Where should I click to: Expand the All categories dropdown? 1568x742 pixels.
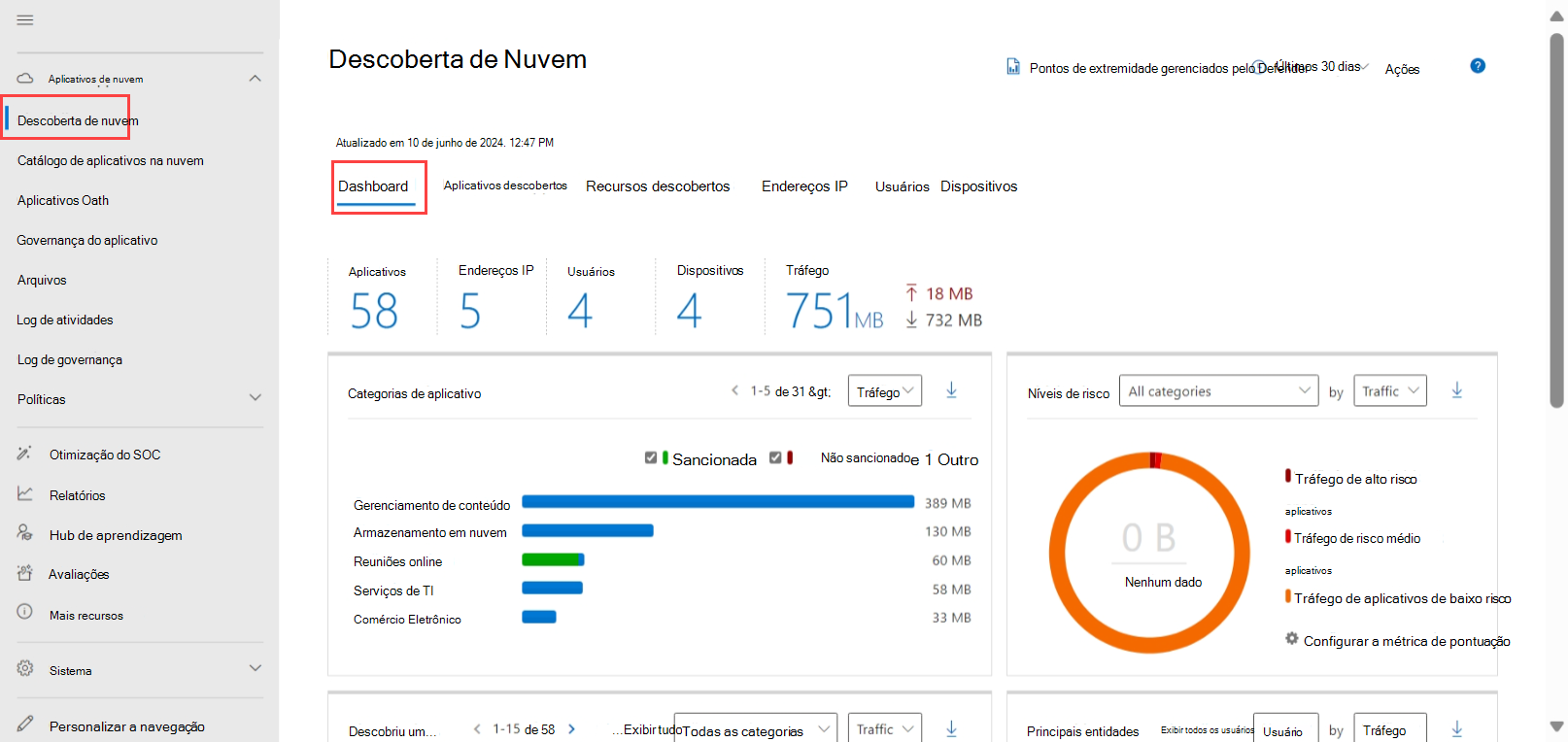tap(1217, 390)
